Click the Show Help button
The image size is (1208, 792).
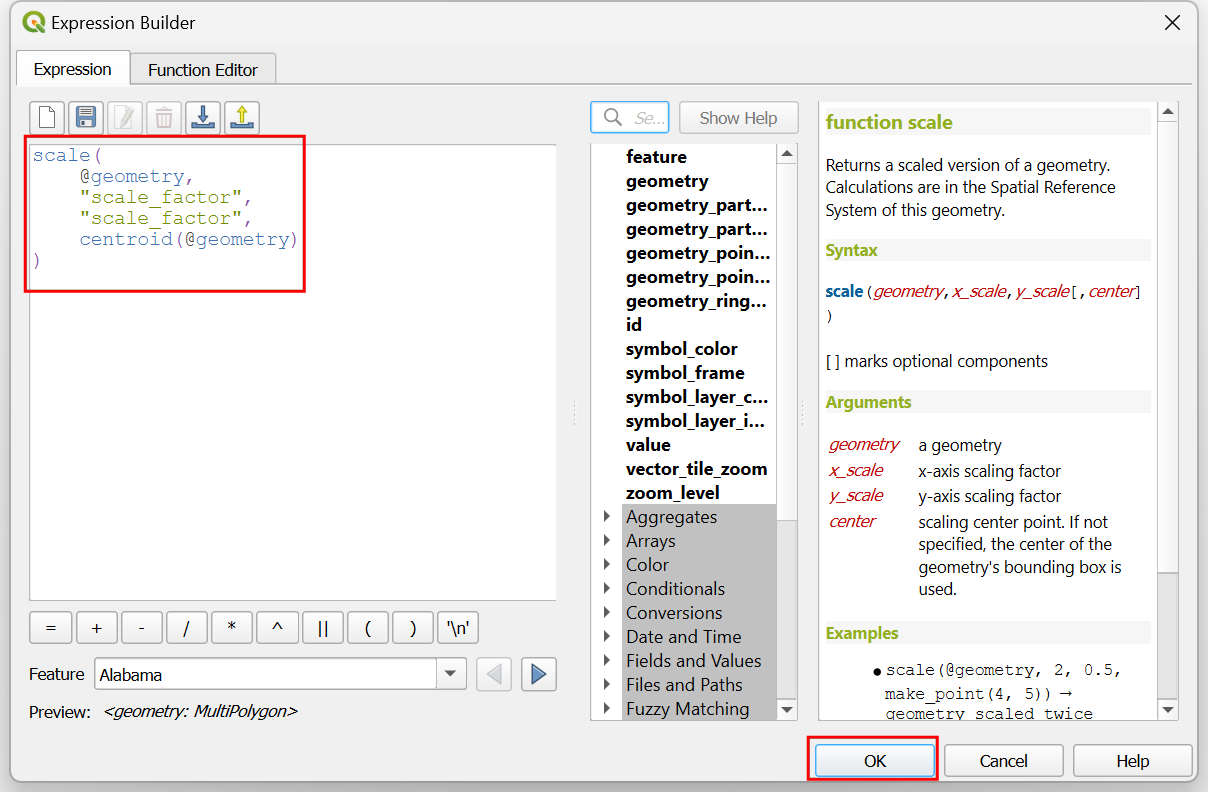coord(738,118)
